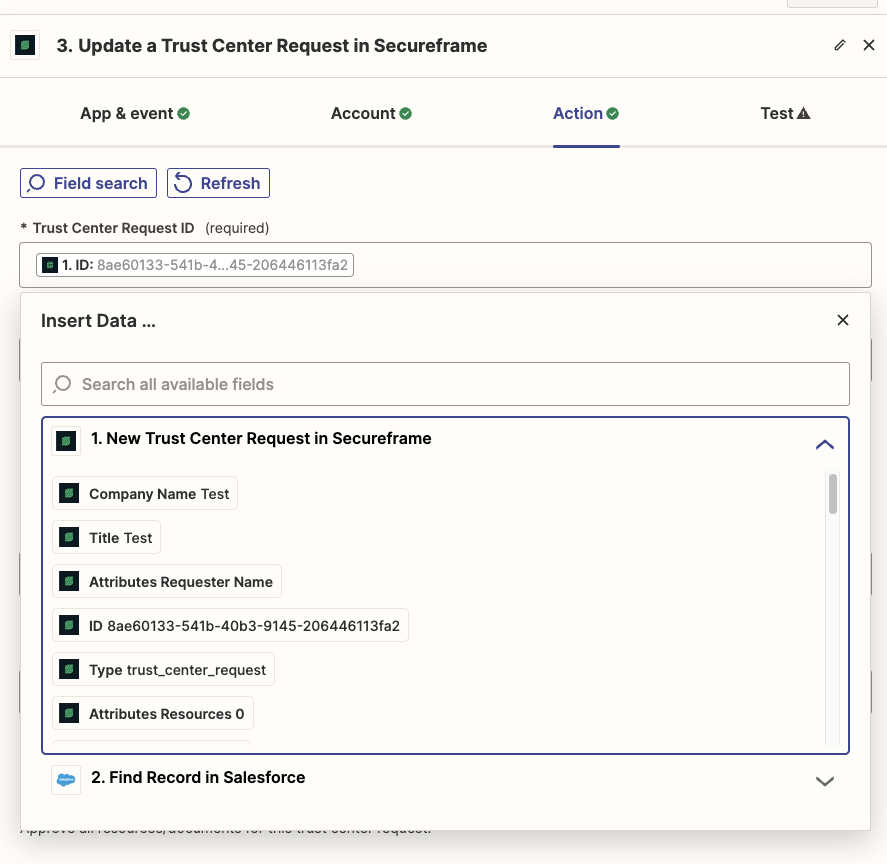Viewport: 887px width, 864px height.
Task: Close the Insert Data popup
Action: pos(843,320)
